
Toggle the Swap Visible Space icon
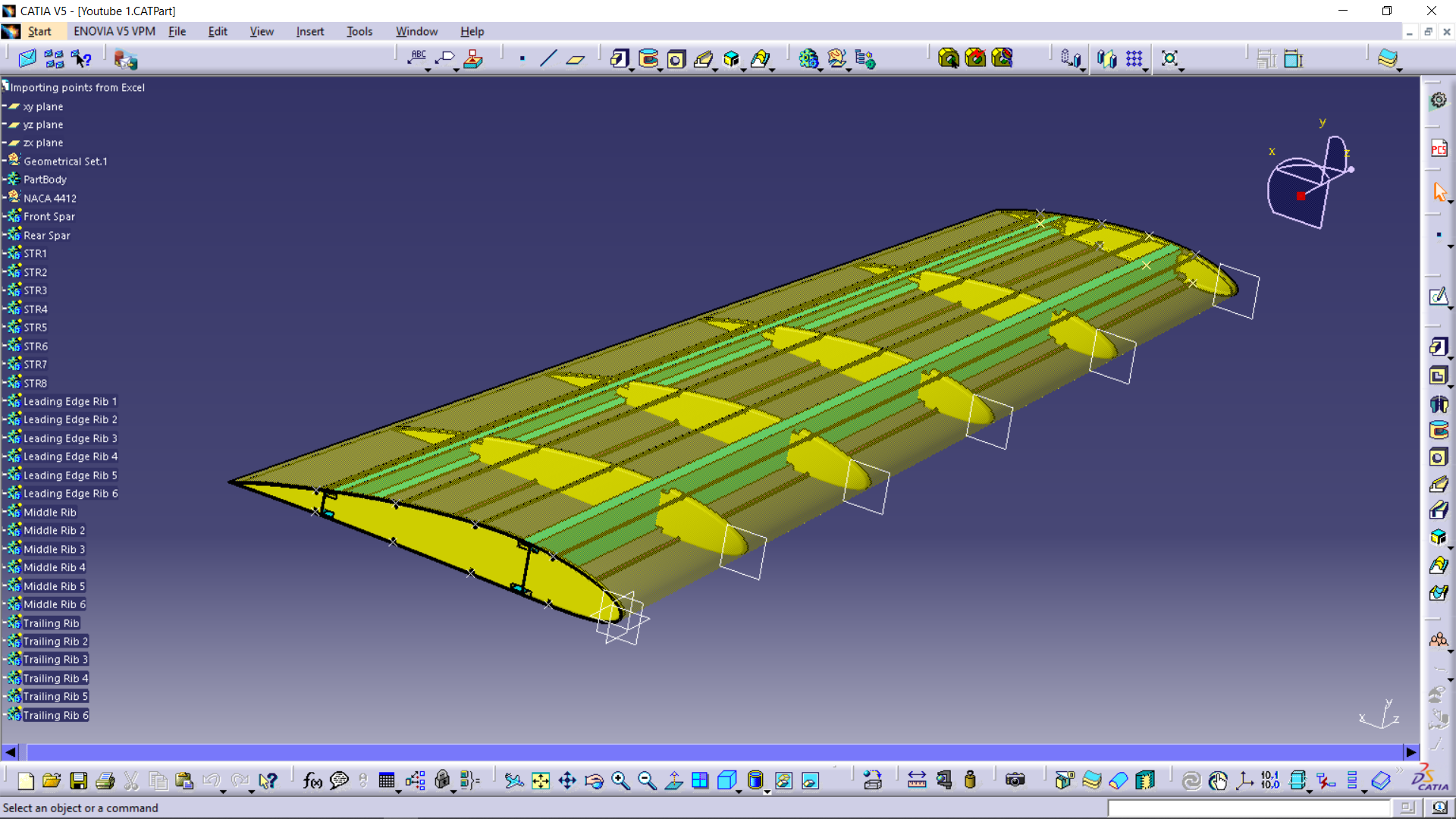pos(811,780)
